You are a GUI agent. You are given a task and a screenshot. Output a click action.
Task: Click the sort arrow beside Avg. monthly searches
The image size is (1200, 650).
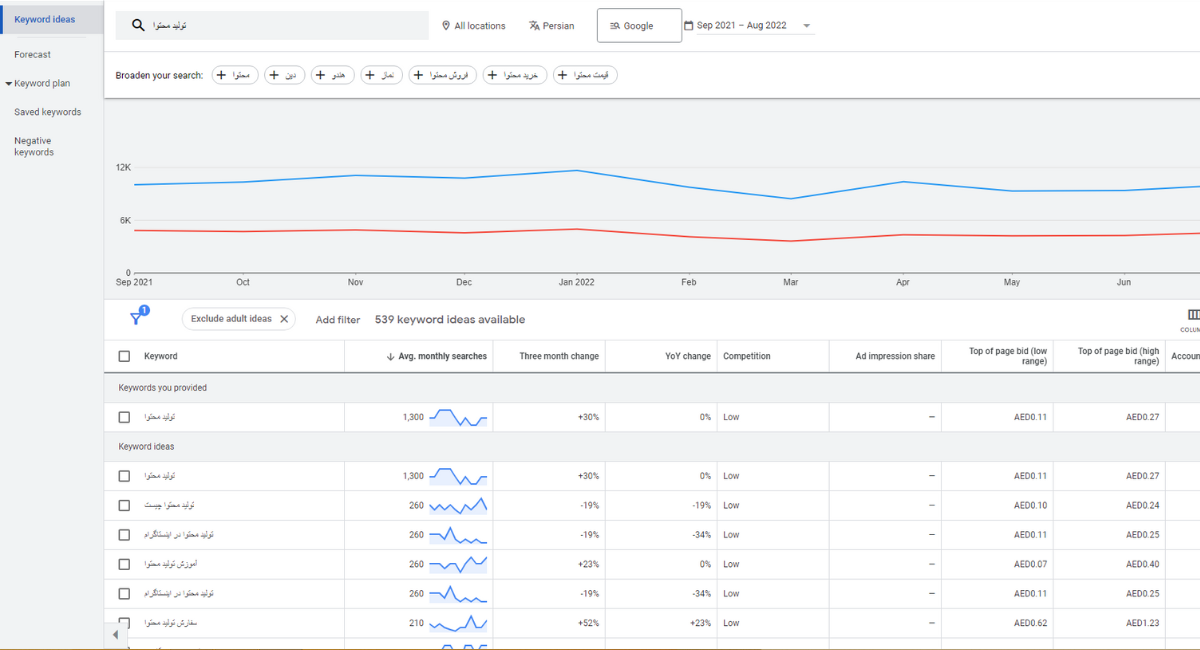(x=390, y=356)
